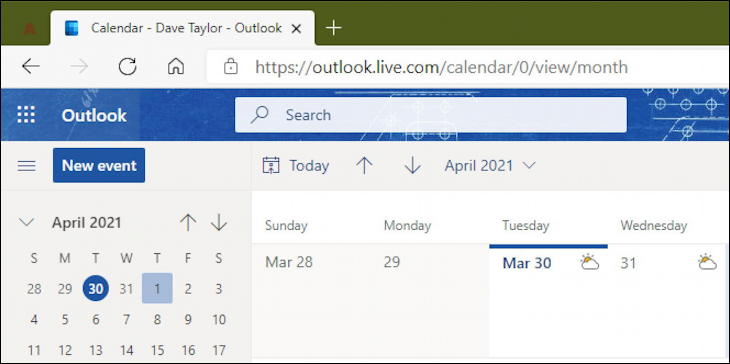Go to previous month in main toolbar
The width and height of the screenshot is (730, 364).
(x=364, y=166)
